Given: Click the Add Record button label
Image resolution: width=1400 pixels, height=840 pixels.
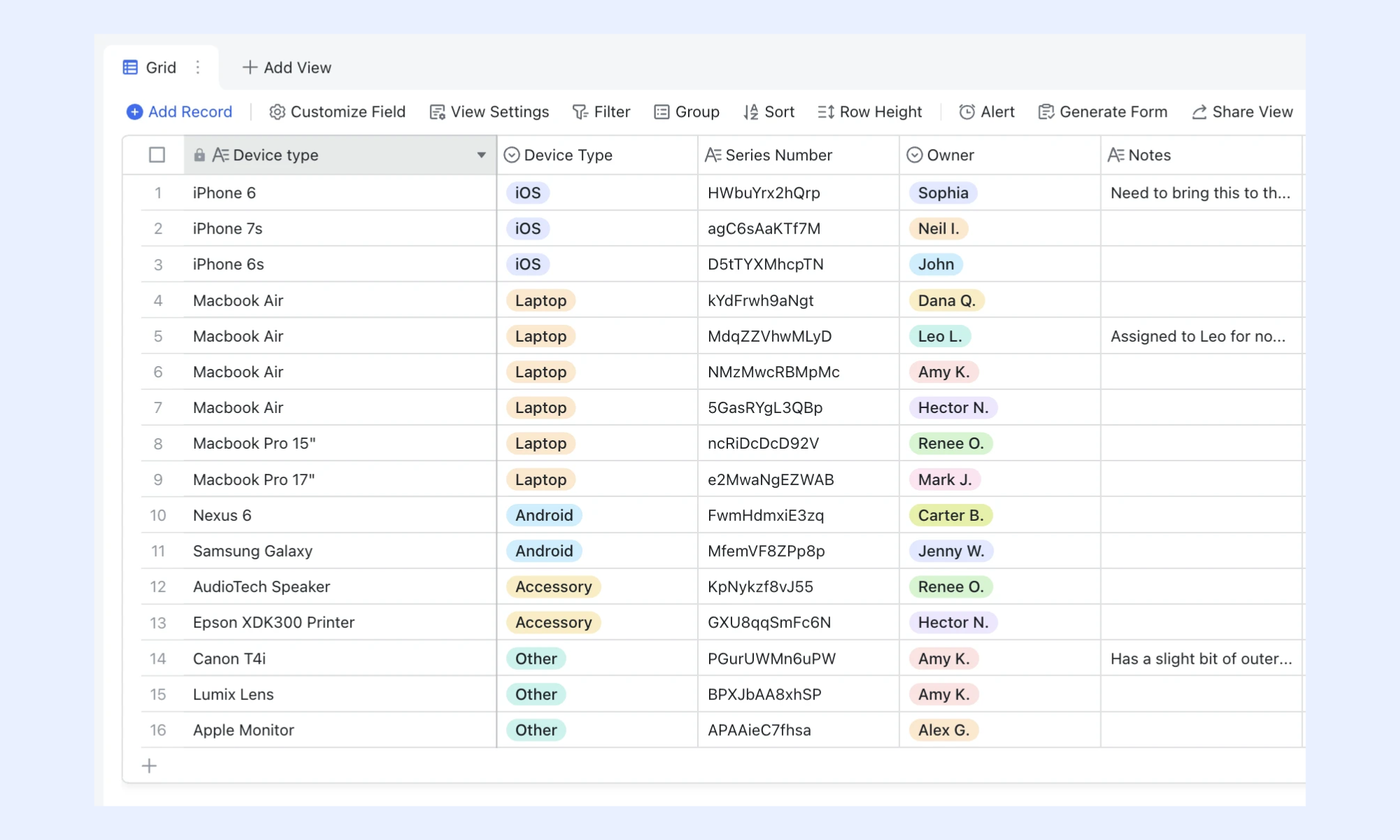Looking at the screenshot, I should [x=190, y=112].
